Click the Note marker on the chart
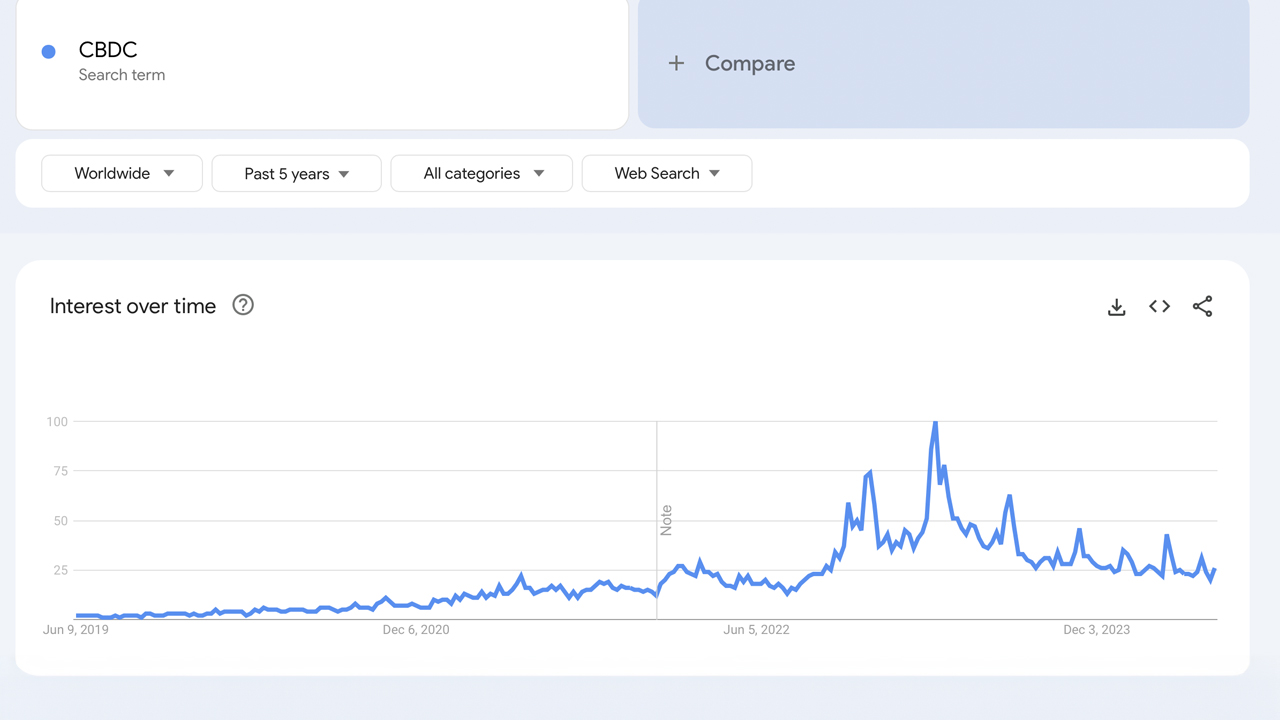This screenshot has width=1280, height=720. click(666, 520)
